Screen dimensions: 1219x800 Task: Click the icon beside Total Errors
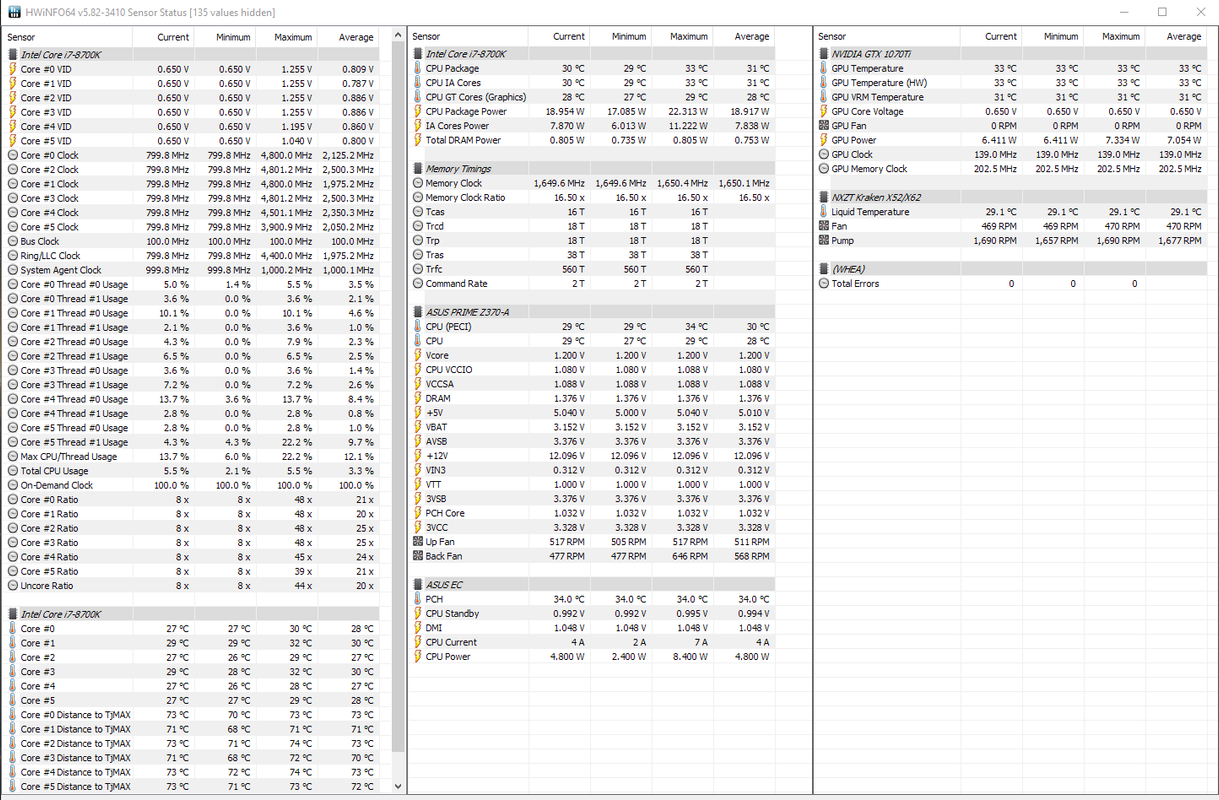tap(823, 284)
